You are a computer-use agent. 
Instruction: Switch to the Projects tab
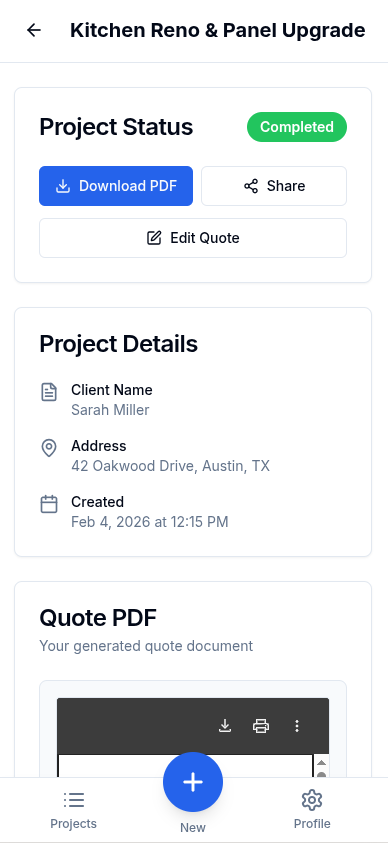[x=74, y=810]
